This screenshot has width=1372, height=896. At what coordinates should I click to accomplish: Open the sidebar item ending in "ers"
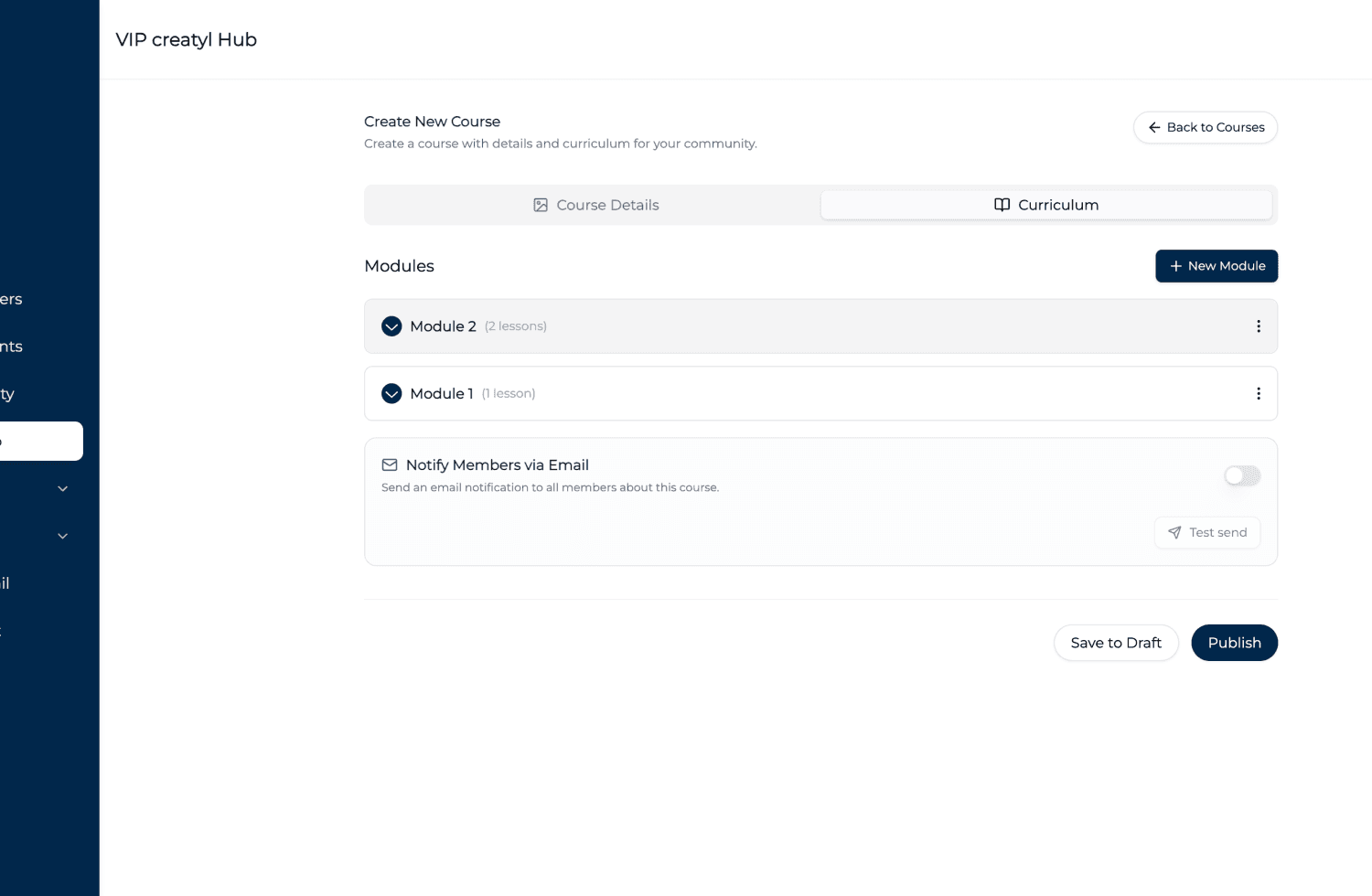click(x=11, y=299)
